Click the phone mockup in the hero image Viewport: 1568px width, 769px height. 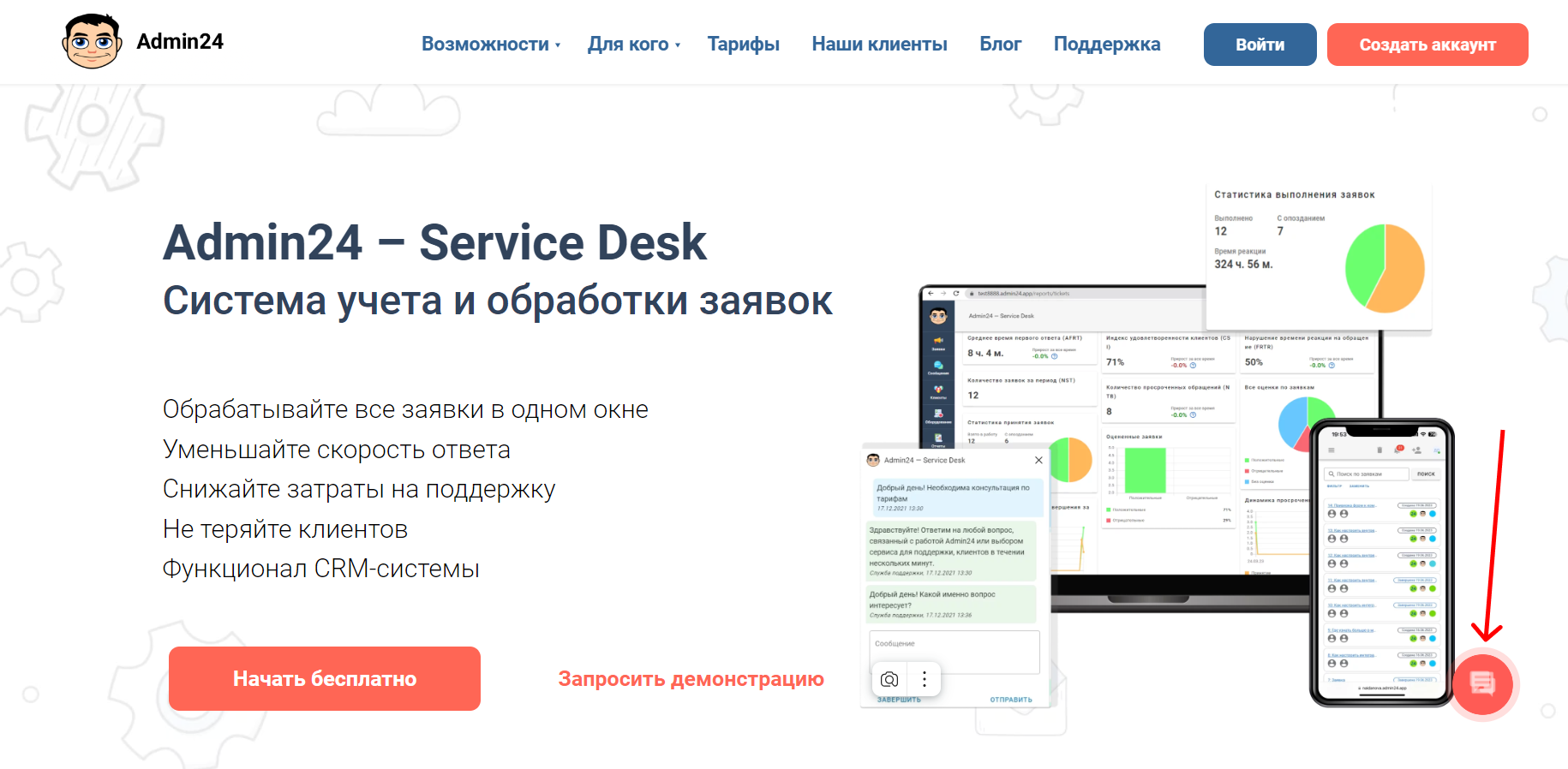(x=1381, y=563)
